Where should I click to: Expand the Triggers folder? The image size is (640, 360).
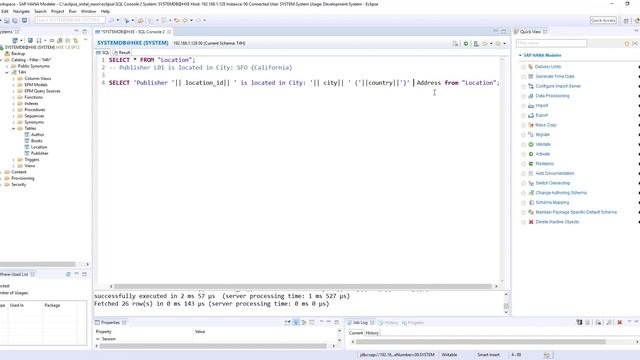[13, 160]
